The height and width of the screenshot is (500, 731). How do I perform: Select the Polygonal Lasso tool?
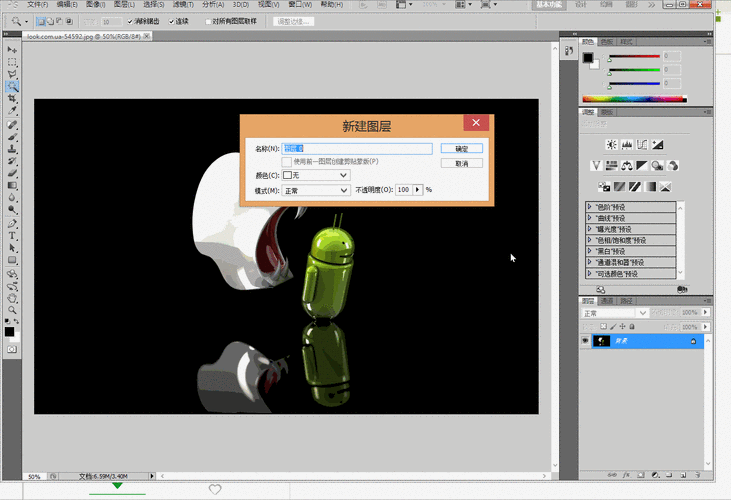point(12,74)
